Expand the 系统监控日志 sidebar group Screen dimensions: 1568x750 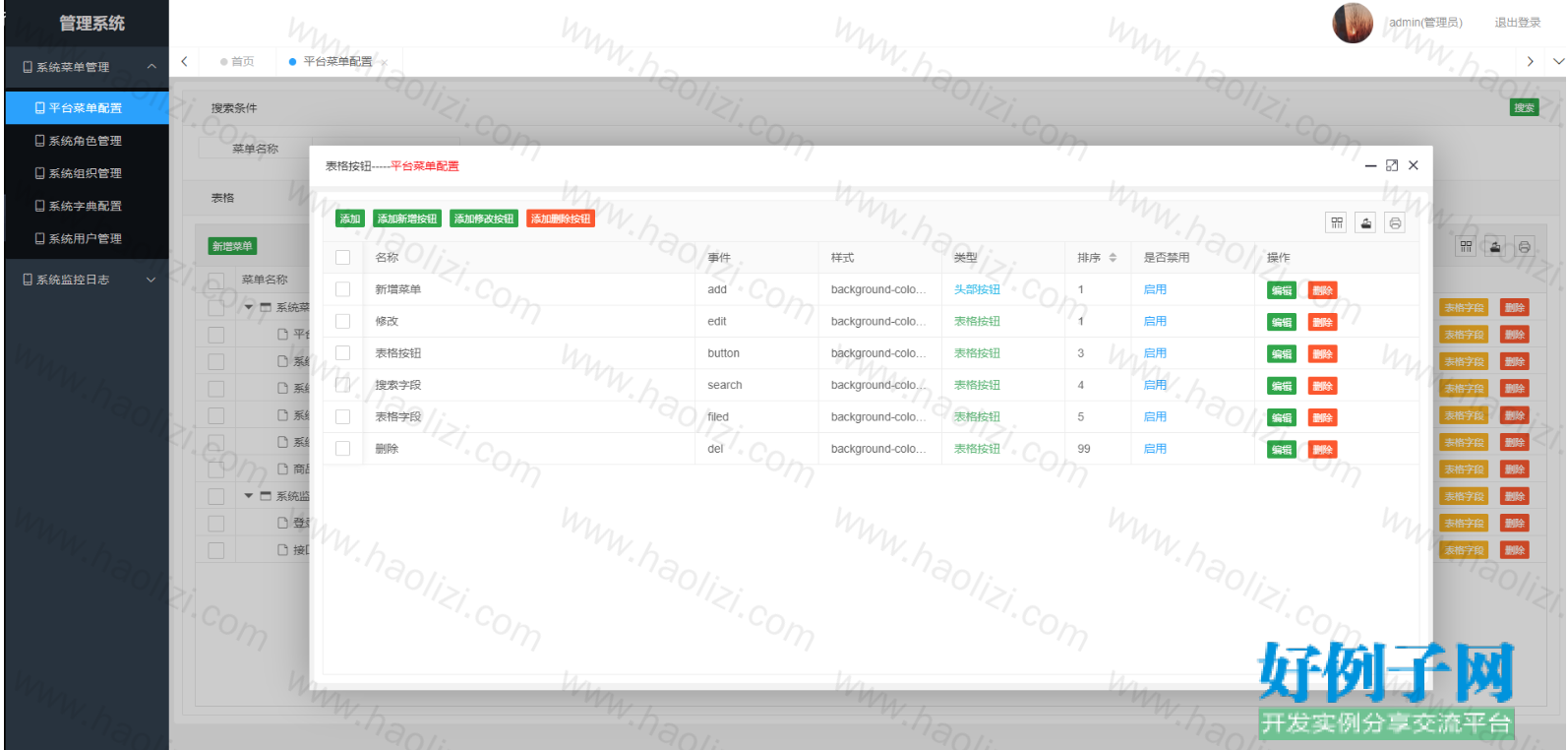(151, 280)
